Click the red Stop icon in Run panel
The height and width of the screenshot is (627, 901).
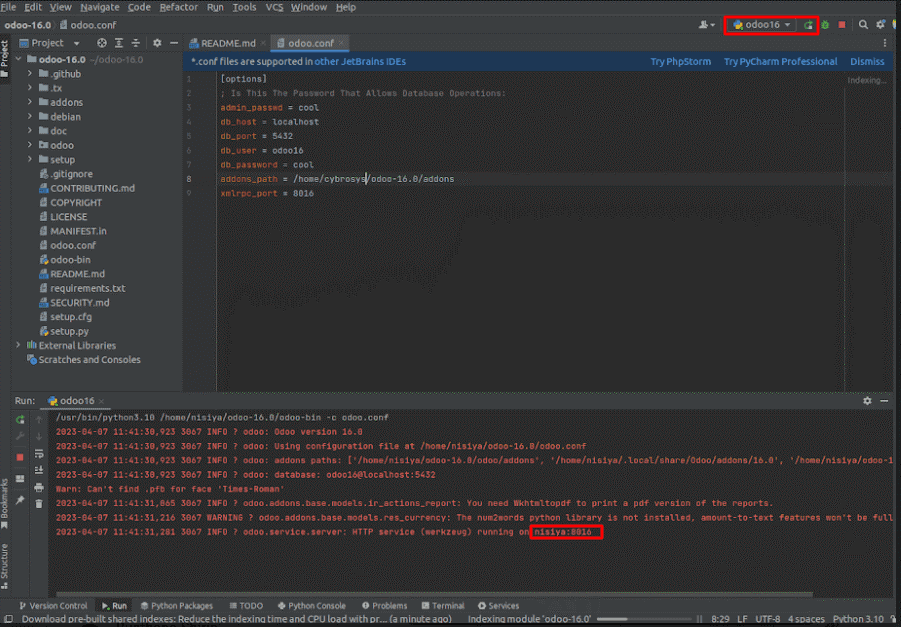coord(20,457)
